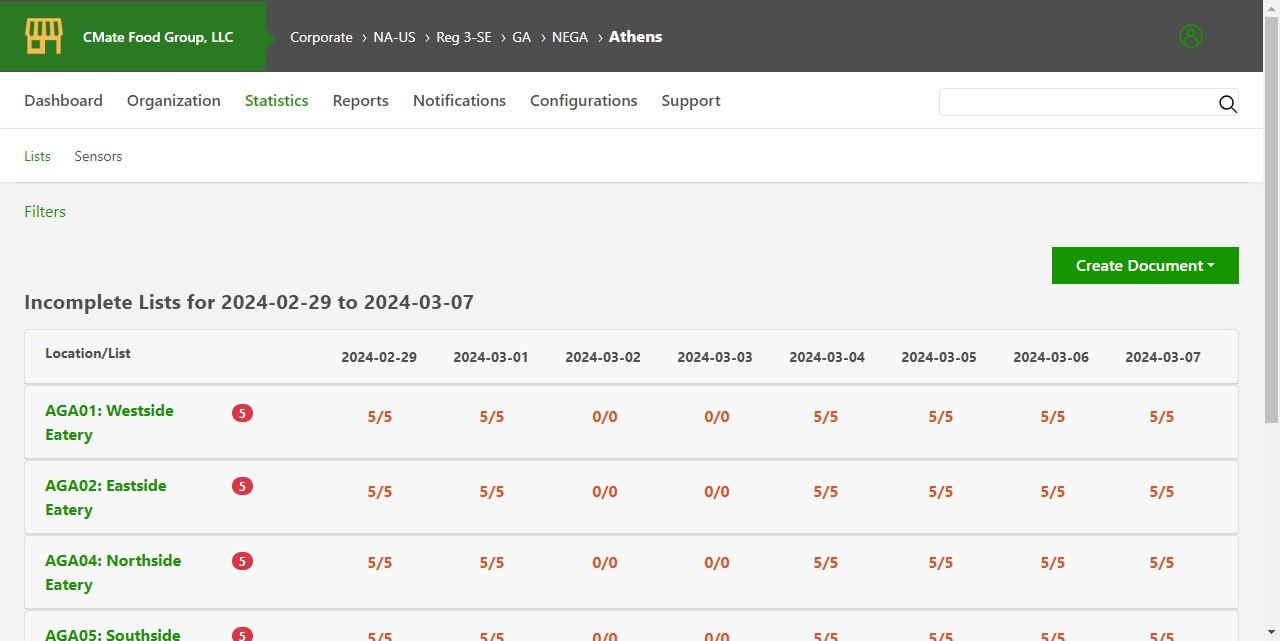Open the Notifications menu
Viewport: 1280px width, 641px height.
click(459, 100)
